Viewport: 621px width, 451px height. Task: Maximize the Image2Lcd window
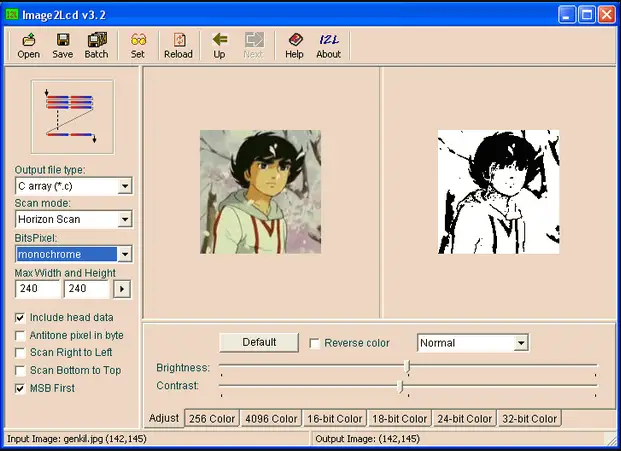pyautogui.click(x=587, y=15)
